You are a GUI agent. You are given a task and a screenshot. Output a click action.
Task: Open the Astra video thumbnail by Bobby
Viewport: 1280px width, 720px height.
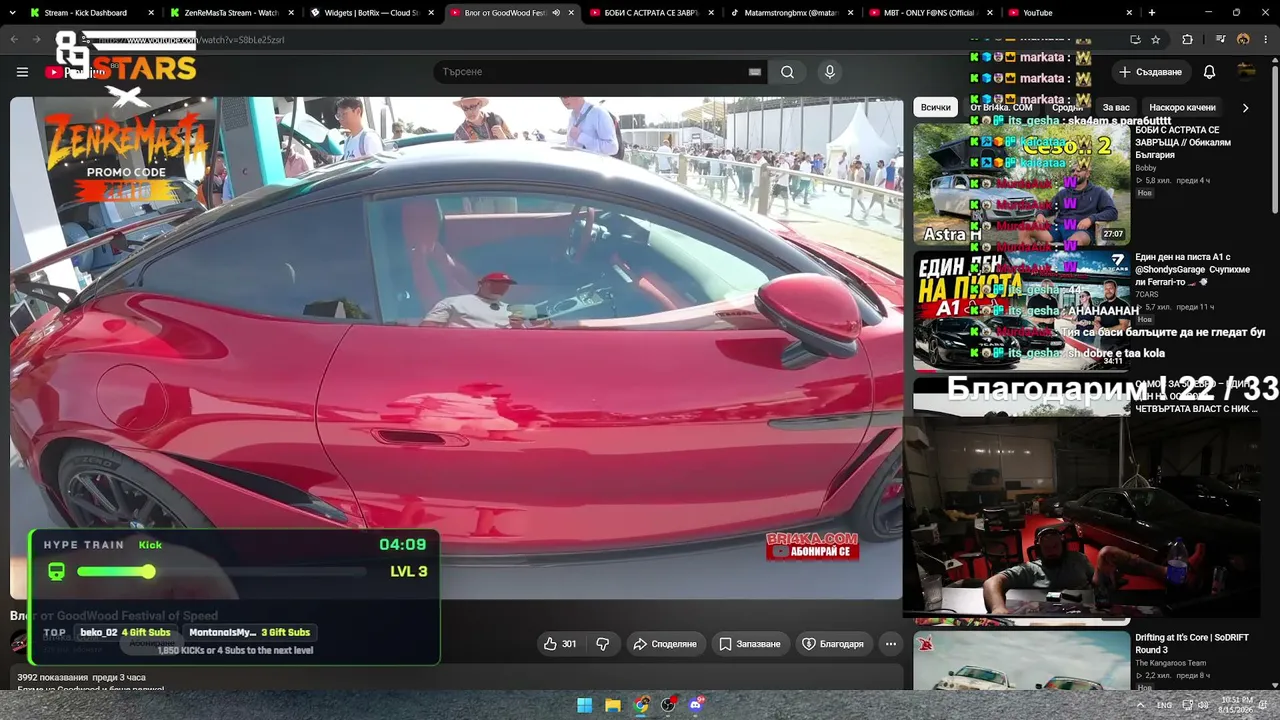point(1021,184)
